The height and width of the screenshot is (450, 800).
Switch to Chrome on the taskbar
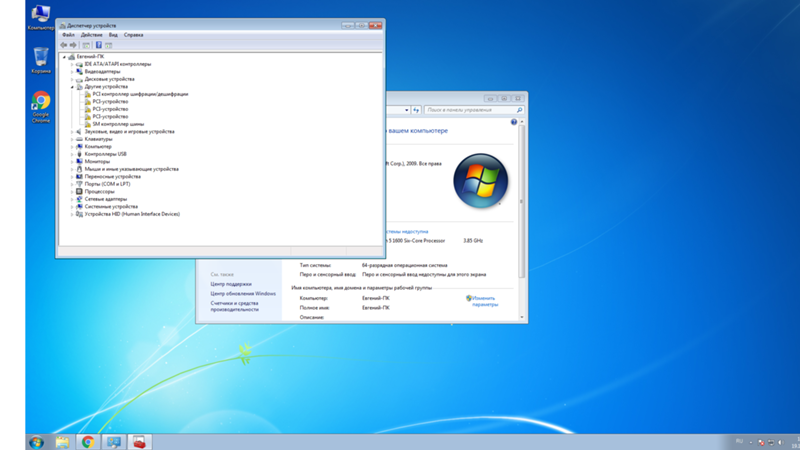tap(88, 442)
